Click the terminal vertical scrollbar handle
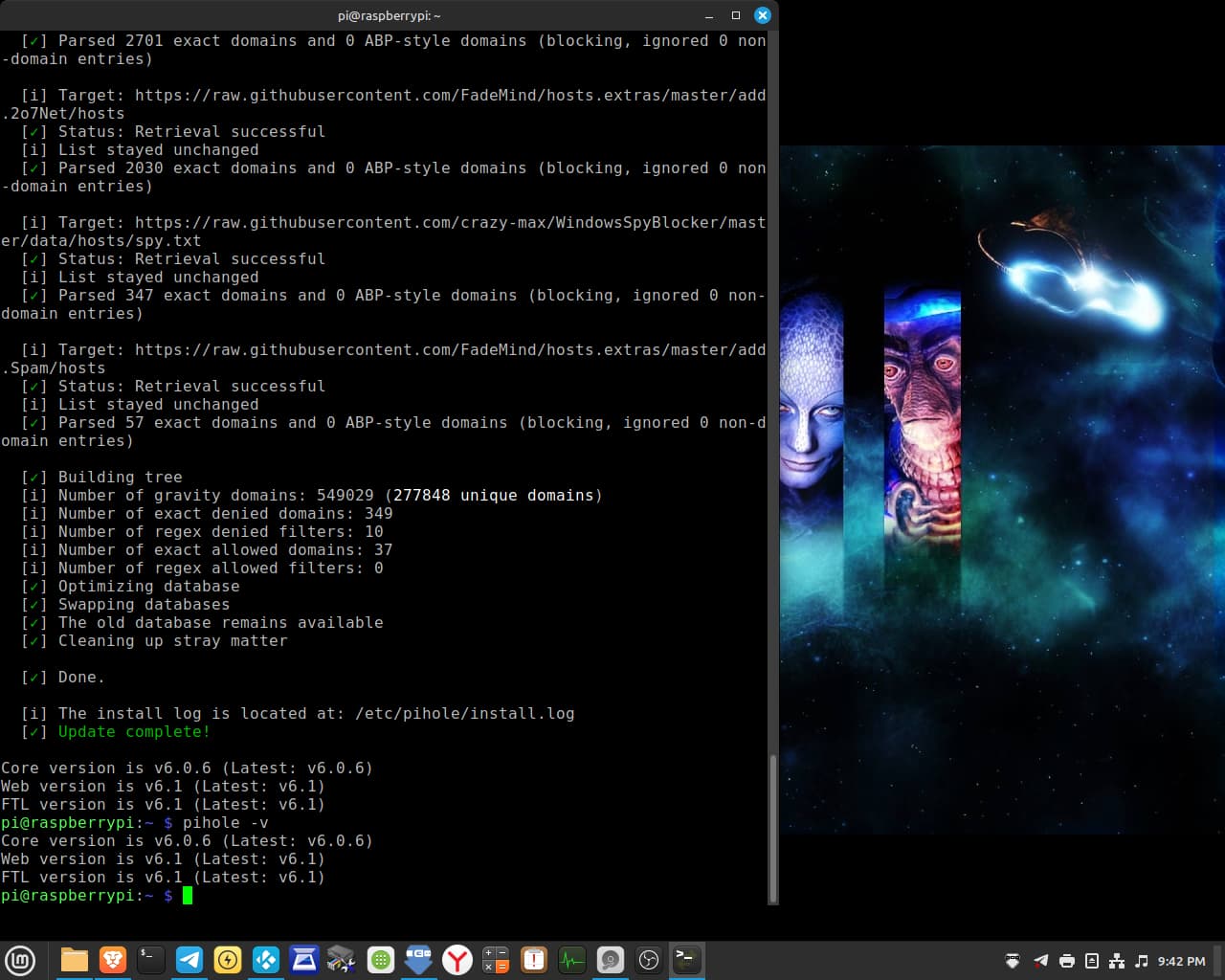The width and height of the screenshot is (1225, 980). pyautogui.click(x=773, y=828)
